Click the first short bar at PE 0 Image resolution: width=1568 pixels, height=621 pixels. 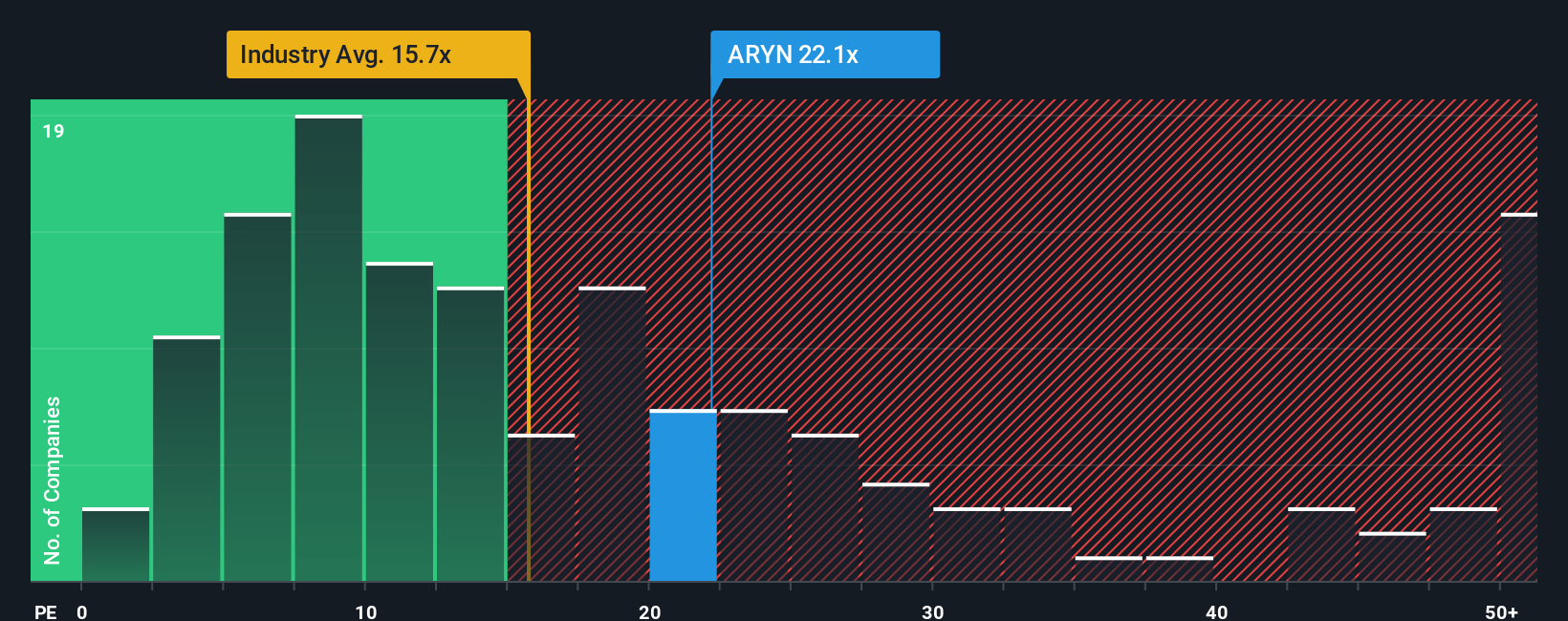(x=116, y=545)
